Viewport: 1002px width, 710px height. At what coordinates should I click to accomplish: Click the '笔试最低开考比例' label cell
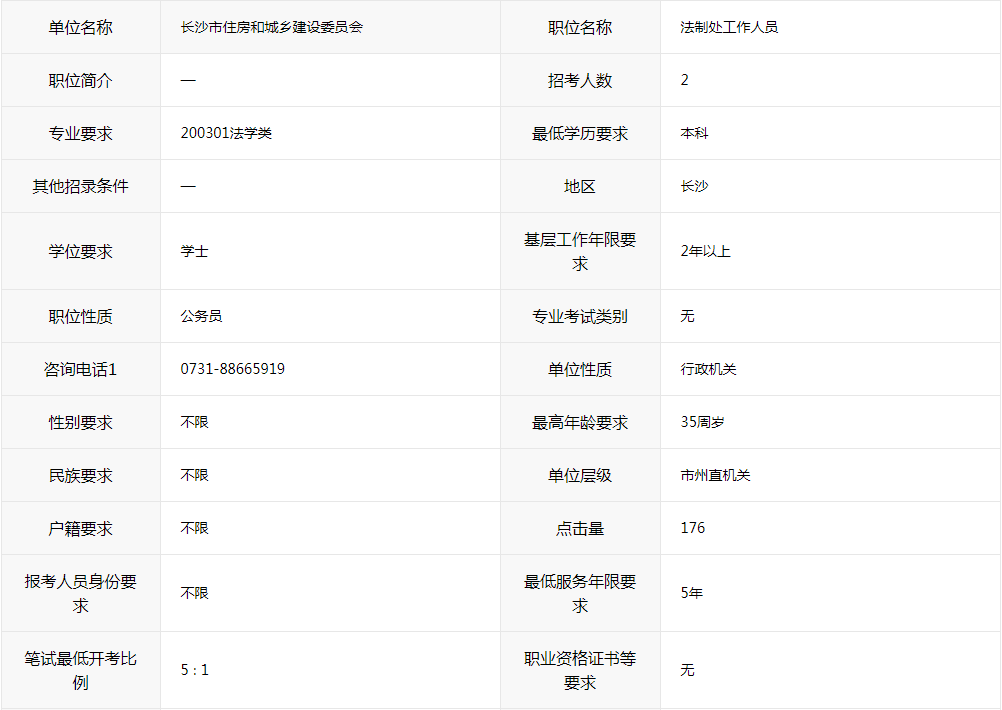[81, 670]
